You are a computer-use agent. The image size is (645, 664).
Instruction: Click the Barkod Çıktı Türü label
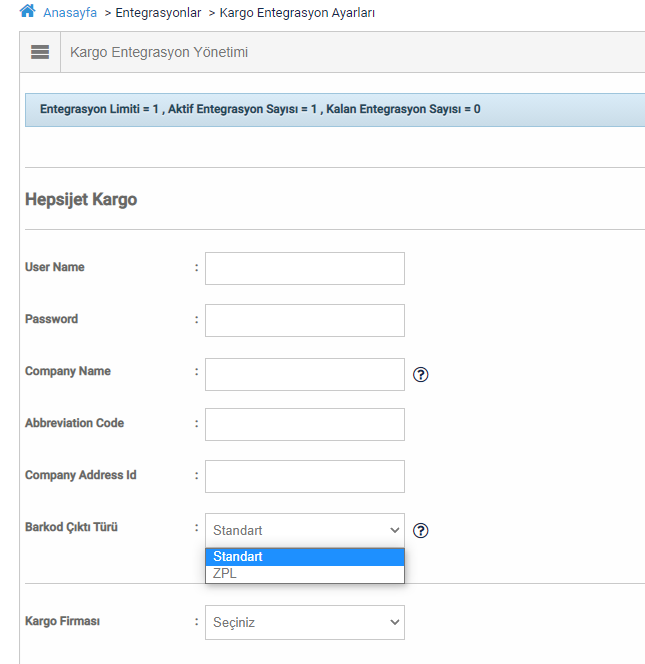coord(71,527)
